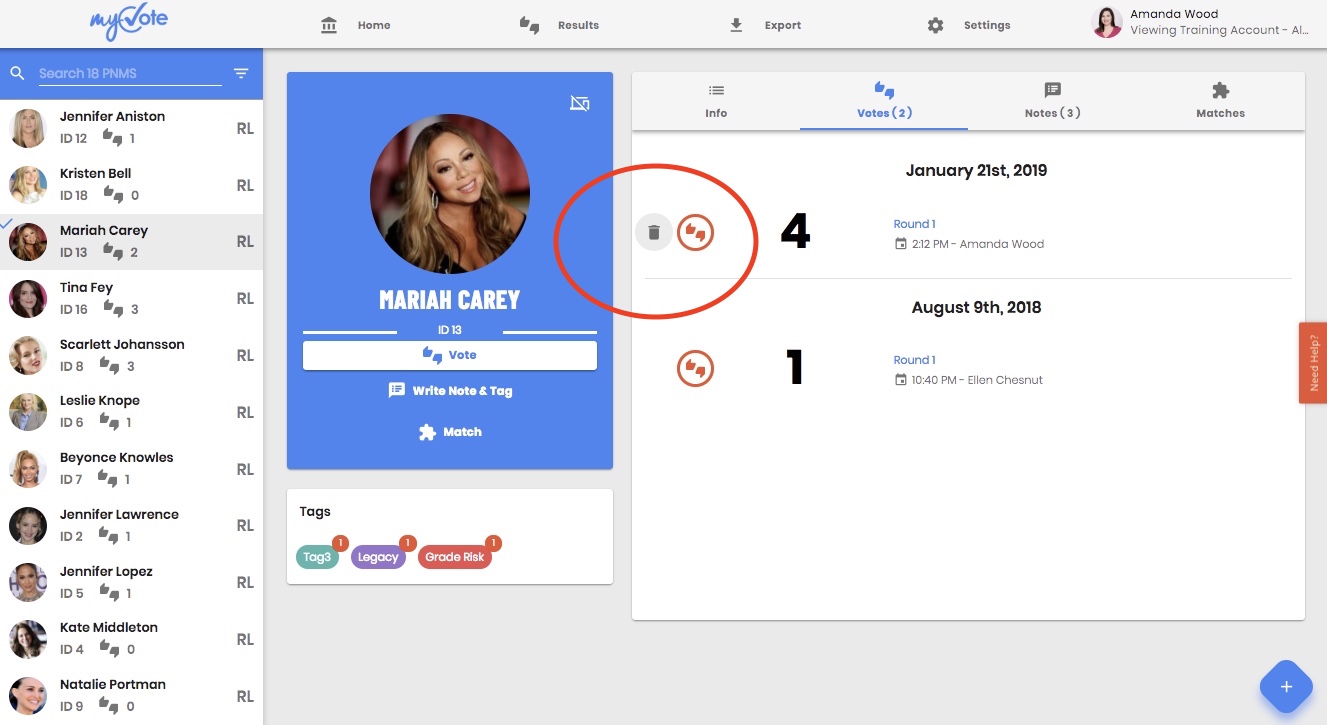The image size is (1327, 725).
Task: Delete the January 21st vote with trash icon
Action: click(x=654, y=233)
